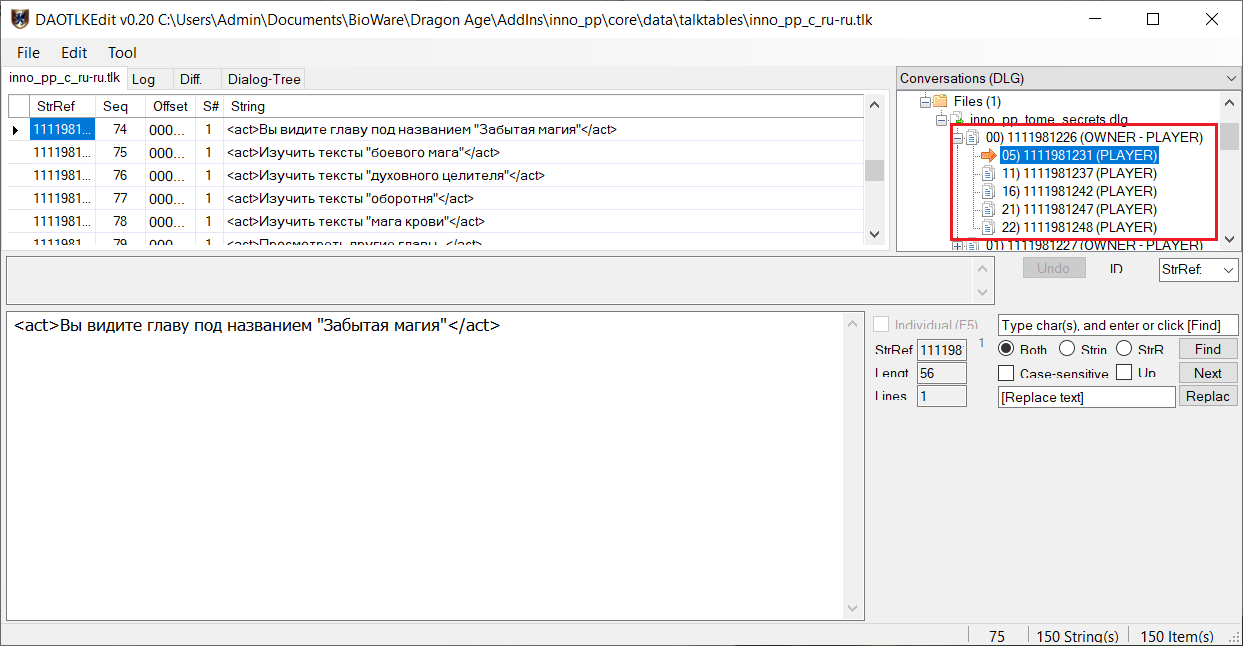Click the Next button

[1207, 373]
